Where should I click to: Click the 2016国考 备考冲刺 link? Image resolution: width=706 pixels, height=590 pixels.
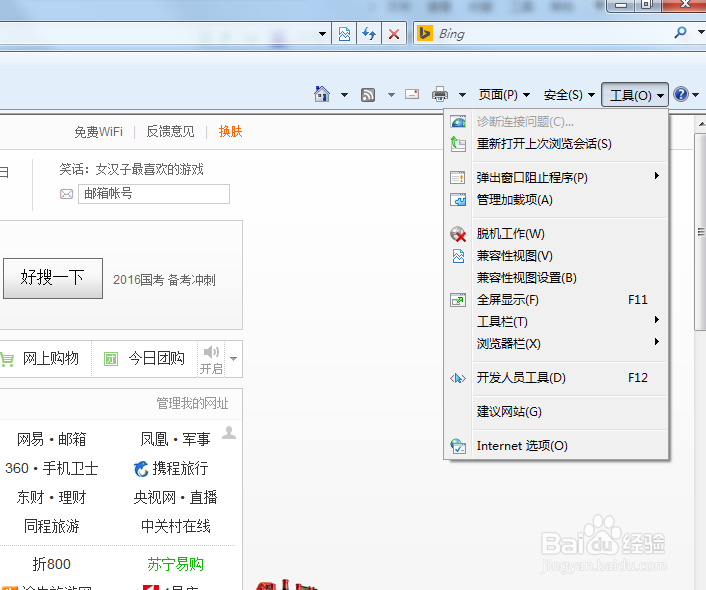(x=164, y=280)
